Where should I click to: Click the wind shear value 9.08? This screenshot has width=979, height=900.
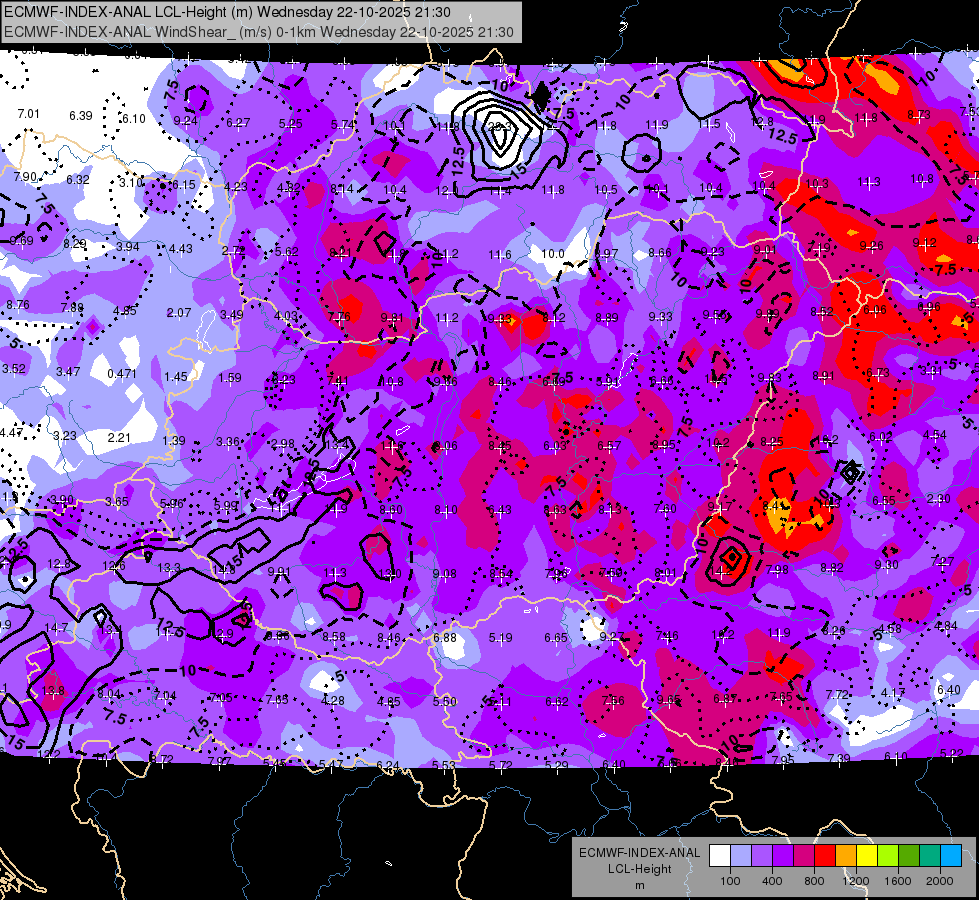pos(445,573)
